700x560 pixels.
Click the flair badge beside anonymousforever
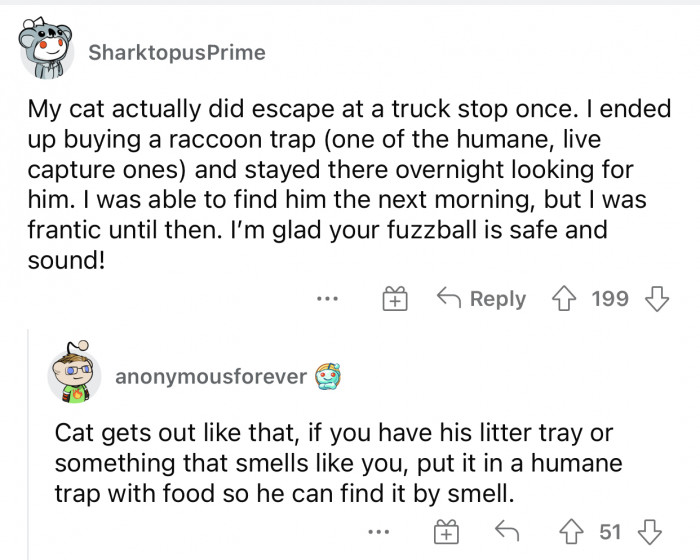[x=330, y=377]
